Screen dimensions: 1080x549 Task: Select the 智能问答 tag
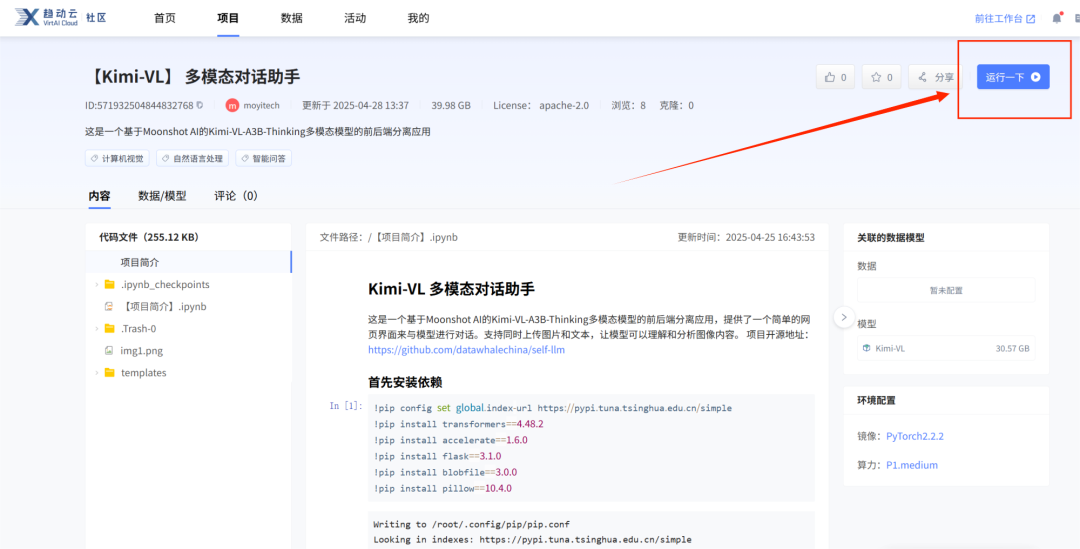(x=264, y=158)
